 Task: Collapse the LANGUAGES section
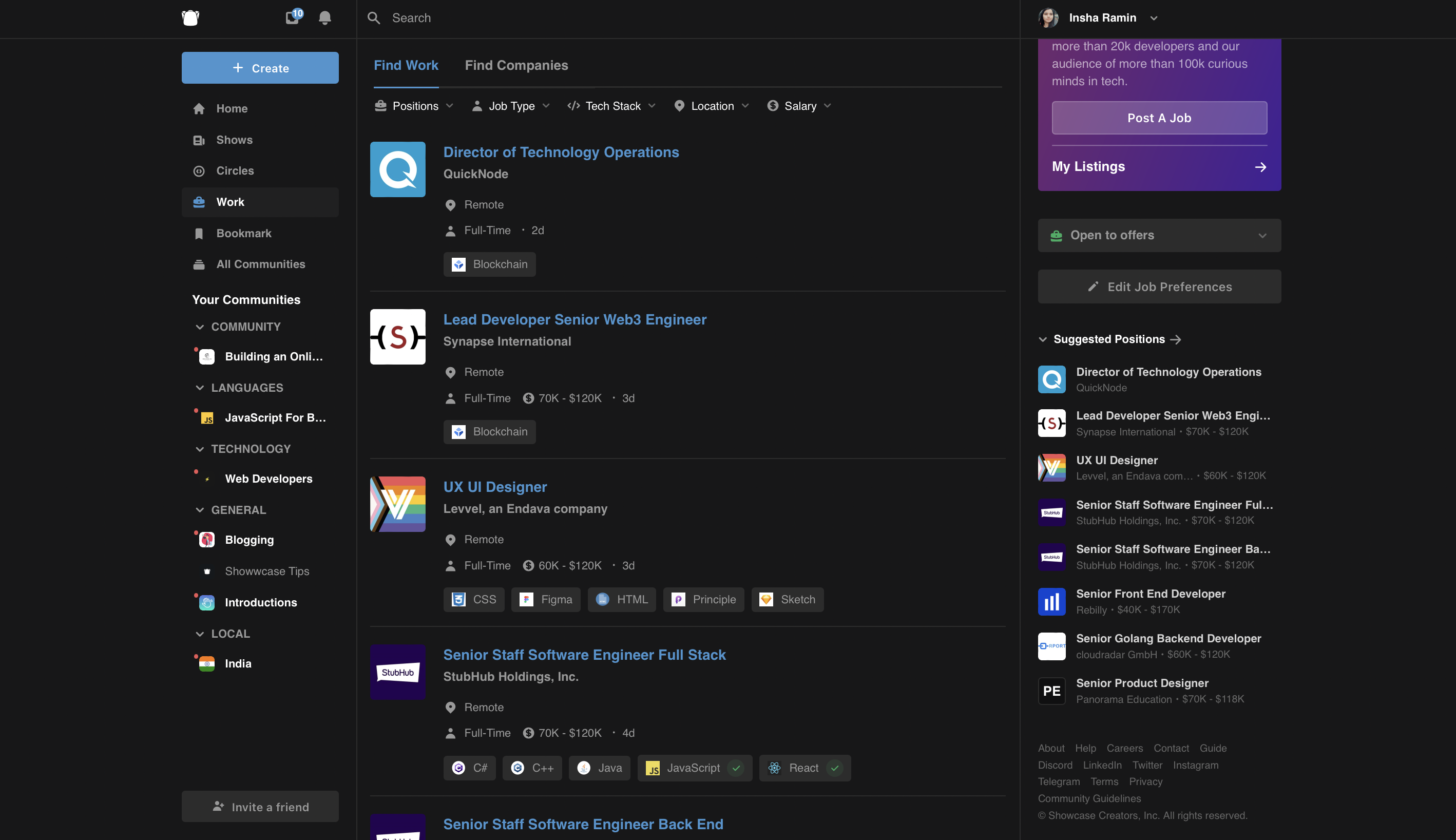pos(200,388)
